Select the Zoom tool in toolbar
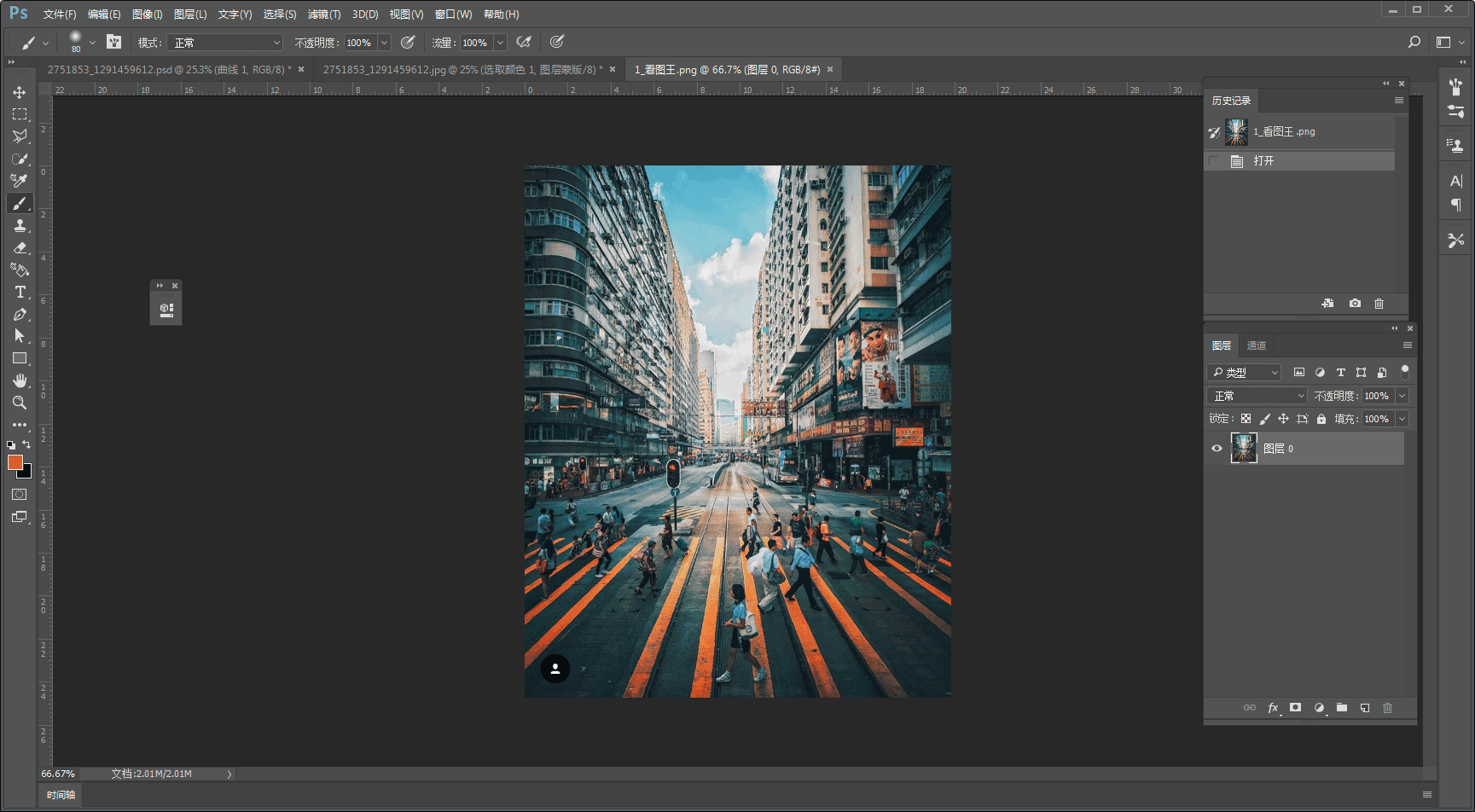Screen dimensions: 1475x812 tap(20, 403)
